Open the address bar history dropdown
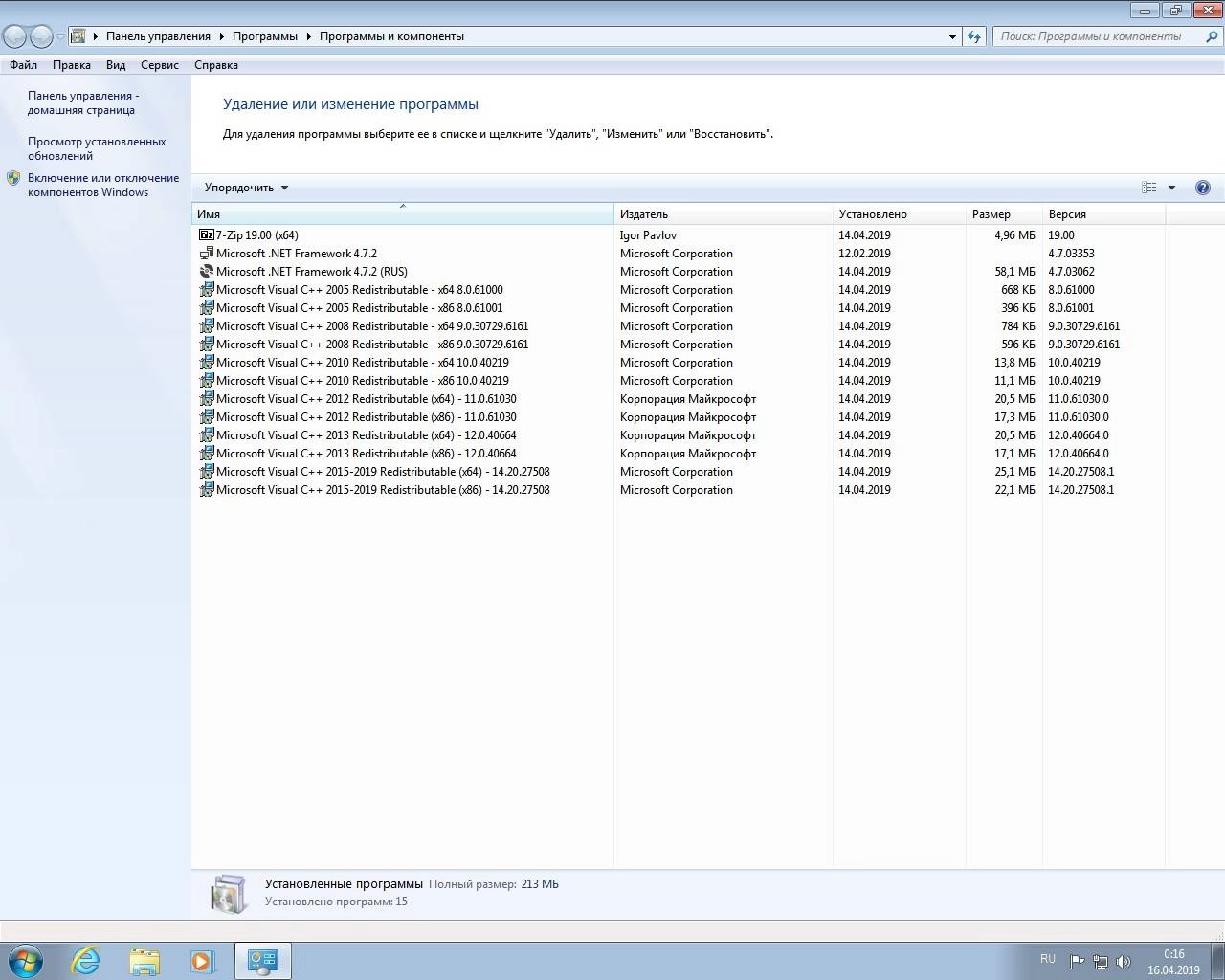The height and width of the screenshot is (980, 1225). 952,36
